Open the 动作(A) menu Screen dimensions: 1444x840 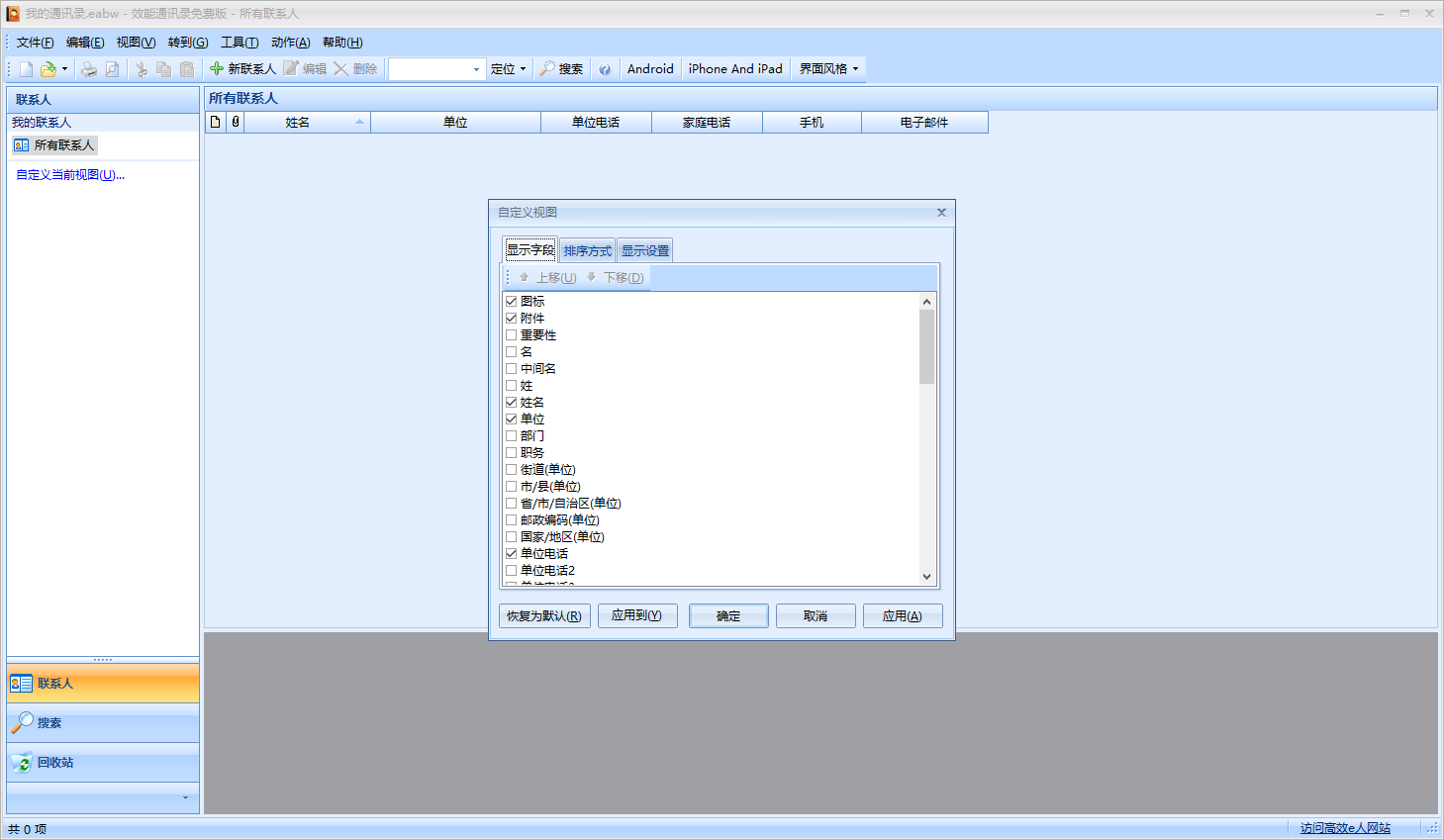click(x=291, y=43)
